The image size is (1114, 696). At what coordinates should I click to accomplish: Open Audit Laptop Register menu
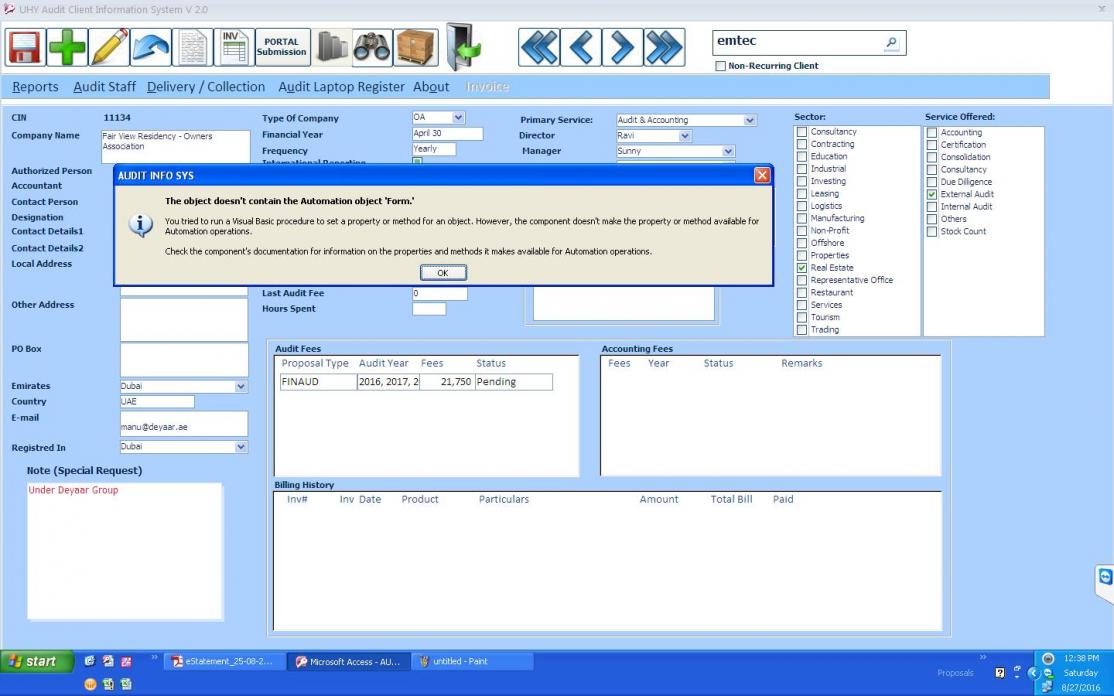pos(341,87)
